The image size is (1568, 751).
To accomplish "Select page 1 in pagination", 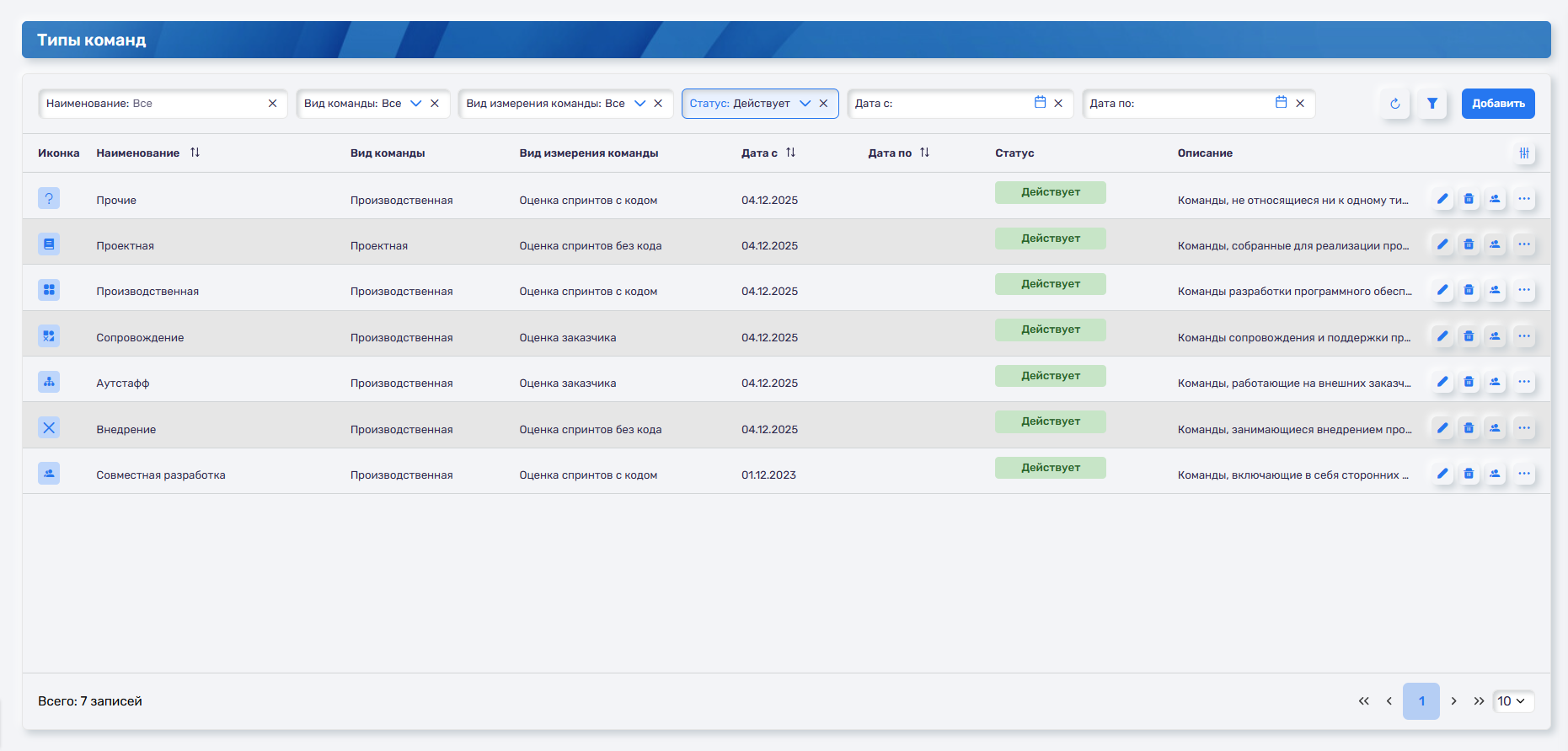I will click(1421, 701).
